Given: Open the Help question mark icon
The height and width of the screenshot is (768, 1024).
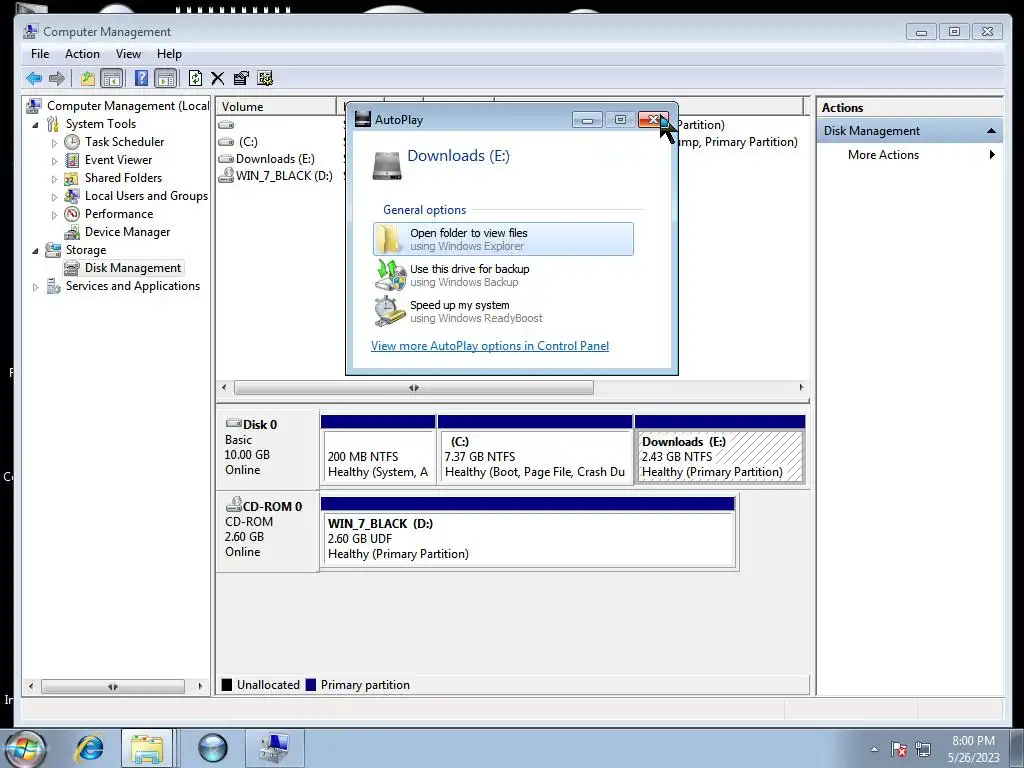Looking at the screenshot, I should (141, 78).
